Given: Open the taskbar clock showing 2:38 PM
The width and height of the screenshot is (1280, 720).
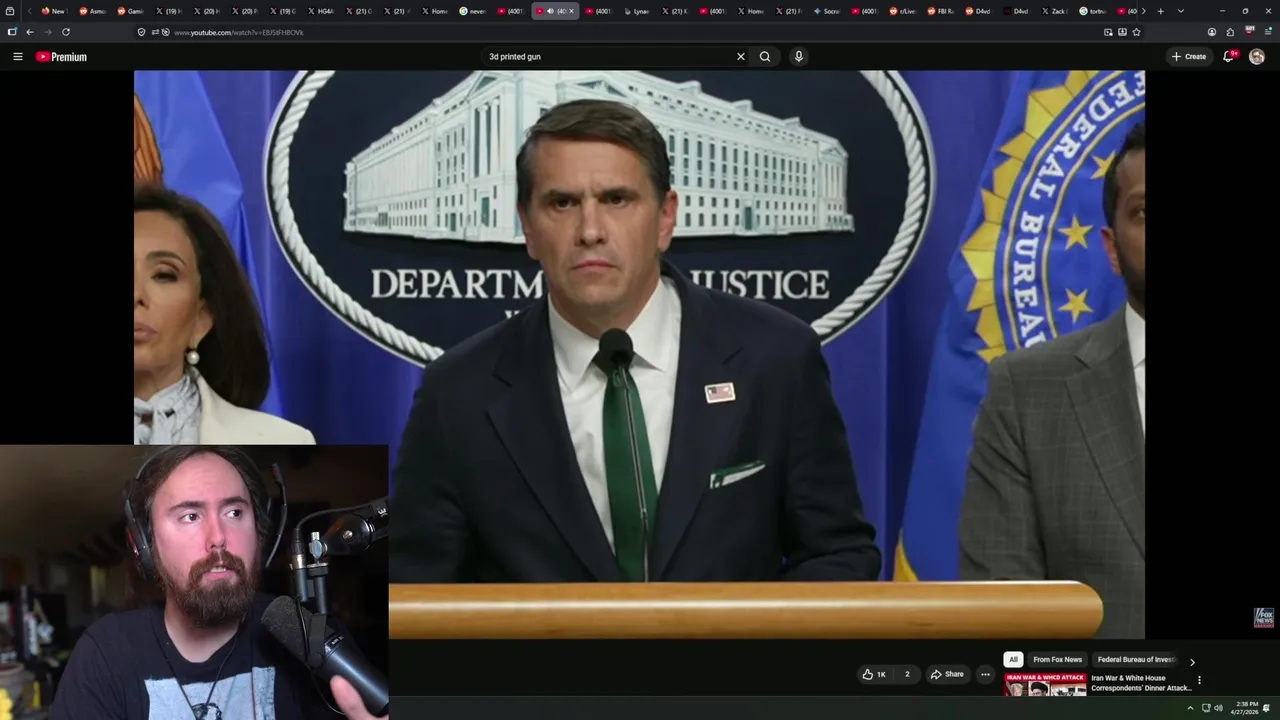Looking at the screenshot, I should pyautogui.click(x=1247, y=708).
